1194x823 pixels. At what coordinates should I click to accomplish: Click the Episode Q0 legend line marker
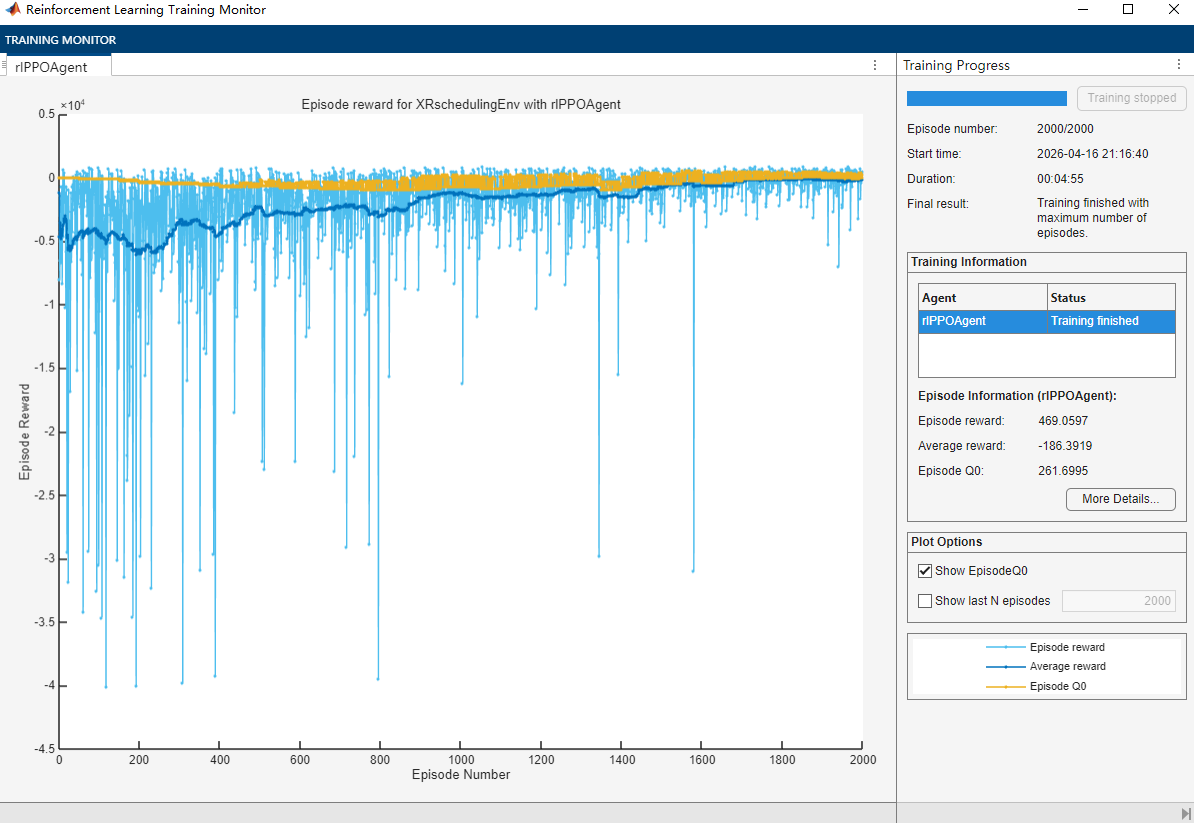pyautogui.click(x=1005, y=686)
